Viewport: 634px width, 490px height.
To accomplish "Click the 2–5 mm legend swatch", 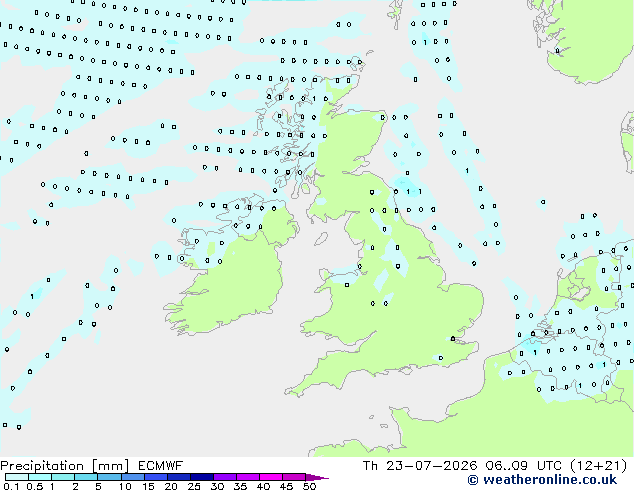I will coord(86,477).
